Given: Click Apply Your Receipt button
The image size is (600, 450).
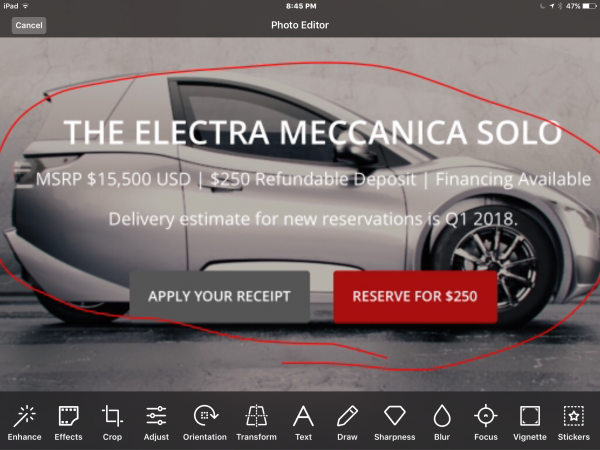Looking at the screenshot, I should pos(219,297).
